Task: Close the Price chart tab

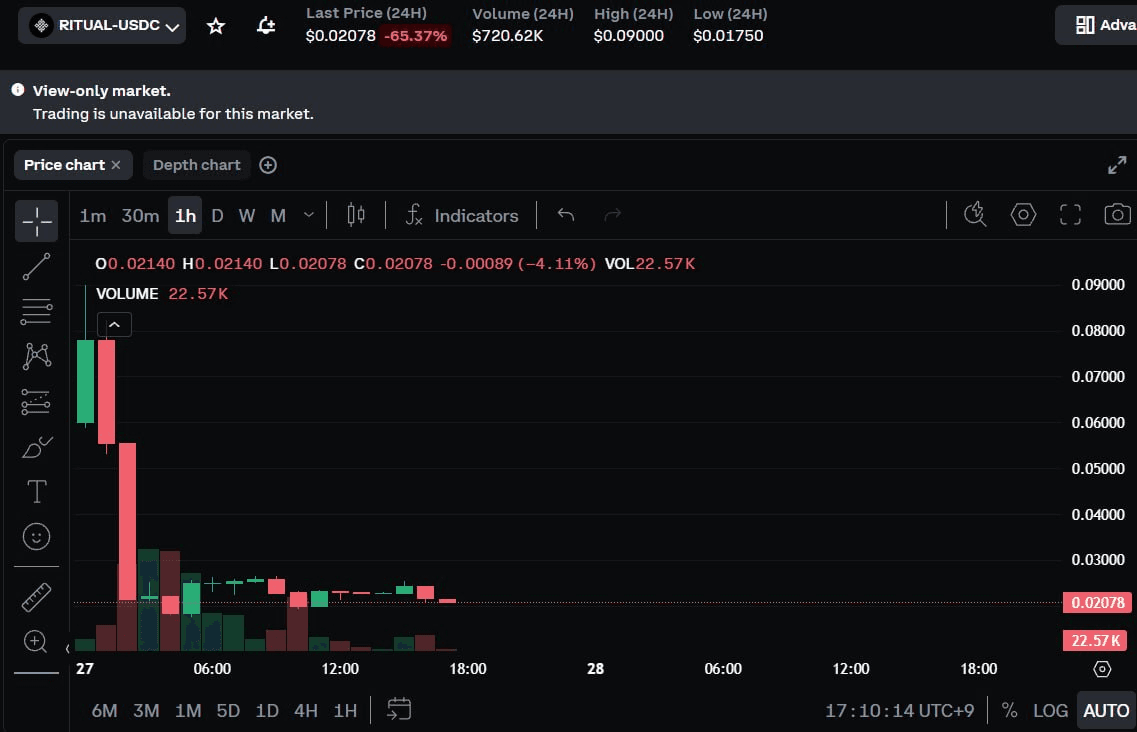Action: pyautogui.click(x=116, y=165)
